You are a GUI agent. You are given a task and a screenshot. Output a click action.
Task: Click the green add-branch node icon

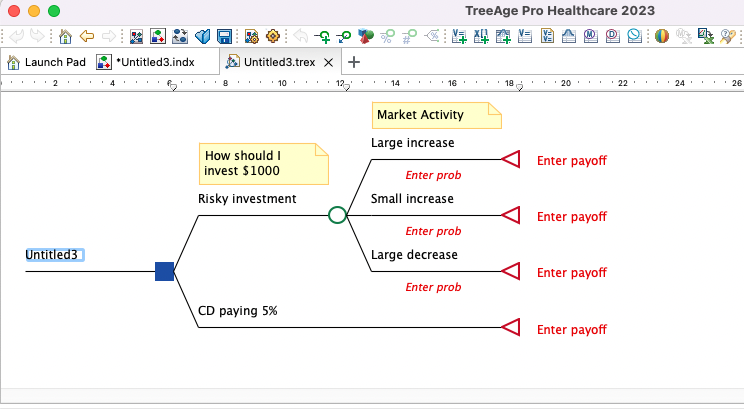point(322,37)
